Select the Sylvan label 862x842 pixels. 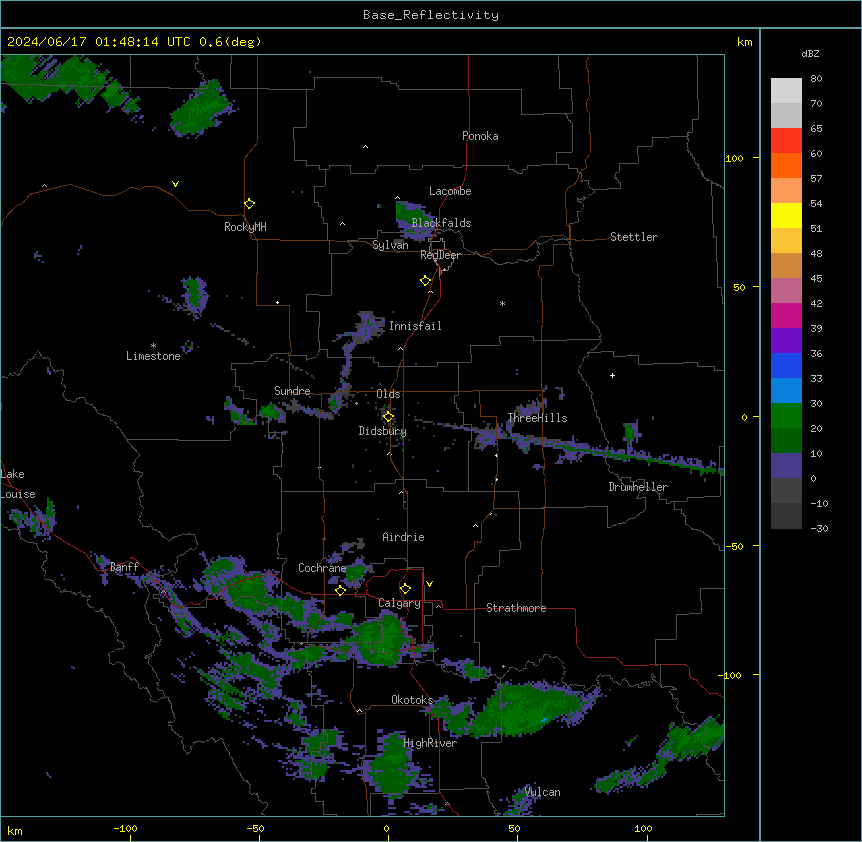tap(390, 245)
